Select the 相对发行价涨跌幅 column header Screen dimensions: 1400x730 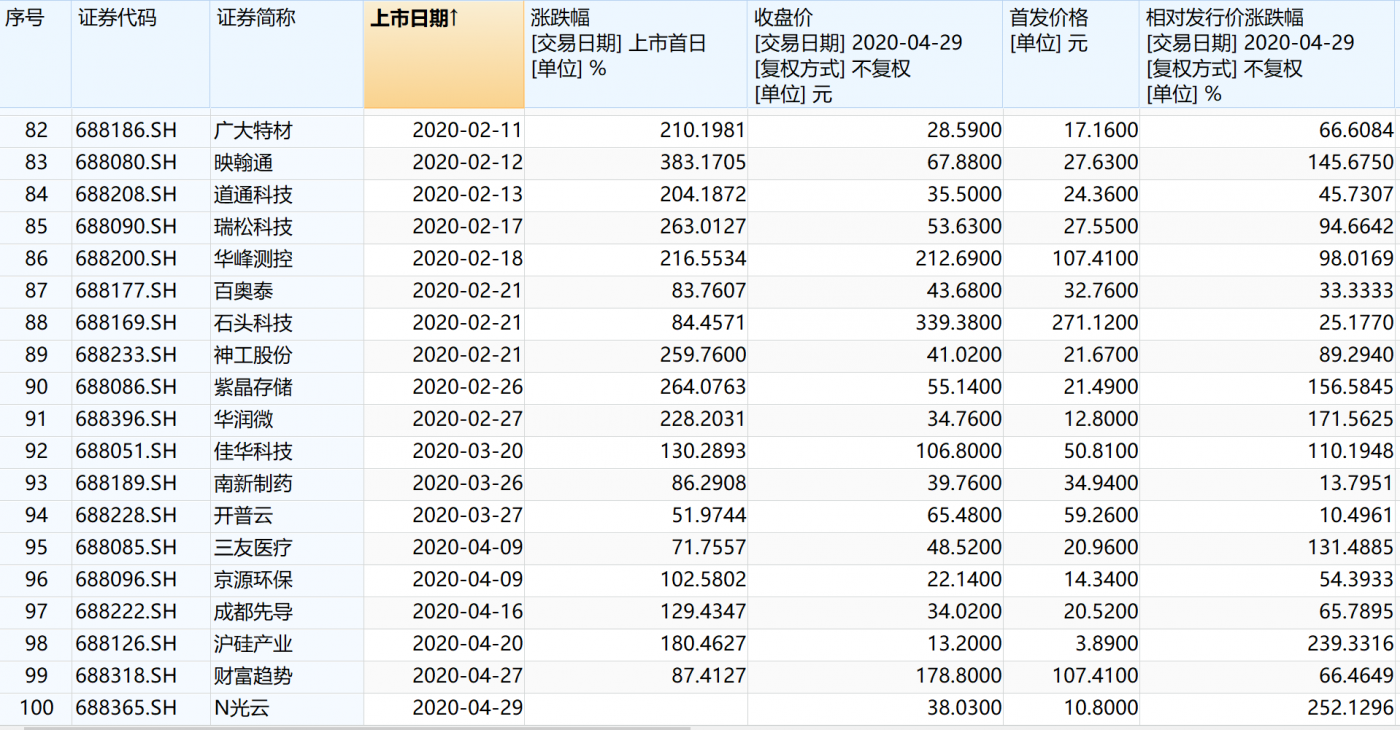[x=1267, y=54]
